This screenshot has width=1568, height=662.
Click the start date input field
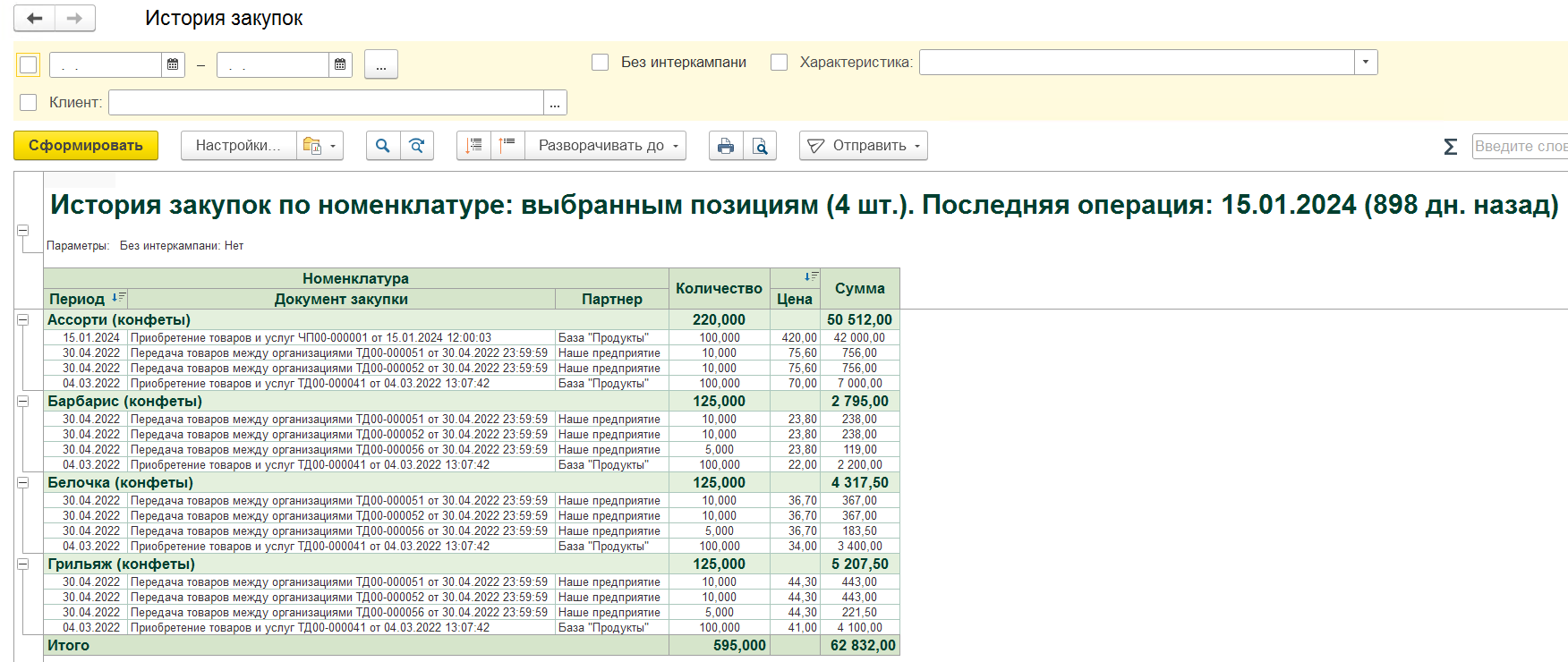pyautogui.click(x=106, y=64)
